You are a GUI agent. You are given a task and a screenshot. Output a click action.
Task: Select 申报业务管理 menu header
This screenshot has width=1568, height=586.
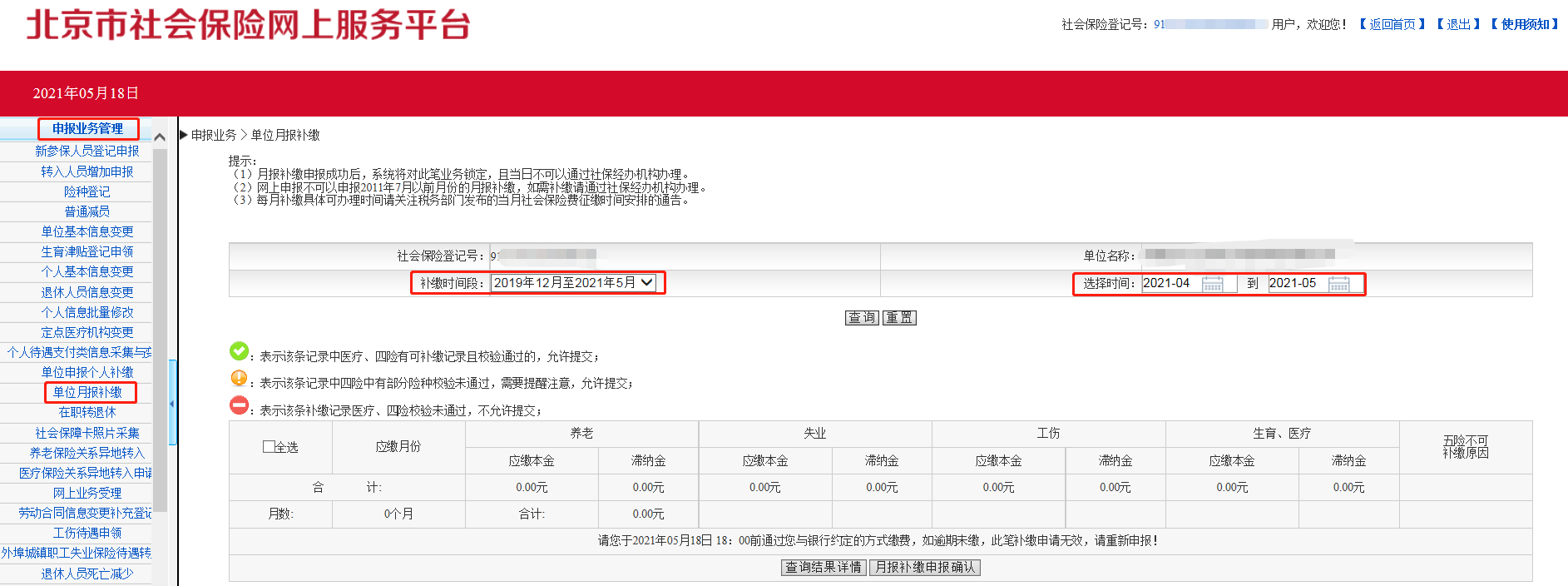pyautogui.click(x=87, y=129)
